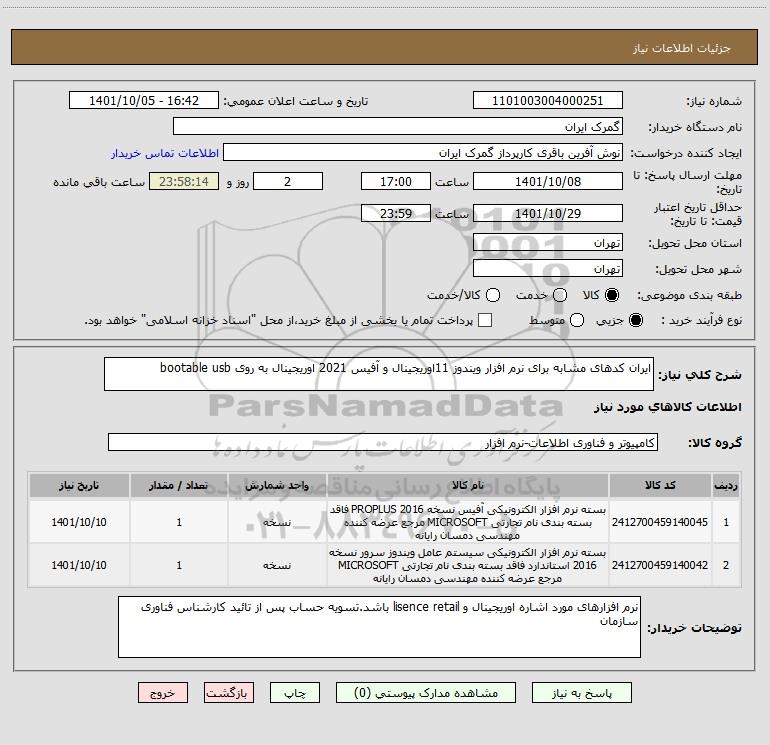Click the نام کالا column header

[468, 486]
